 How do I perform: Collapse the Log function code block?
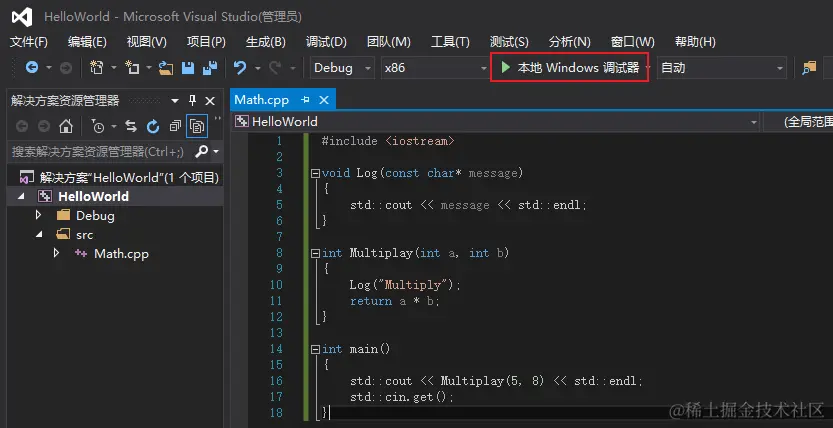click(316, 173)
